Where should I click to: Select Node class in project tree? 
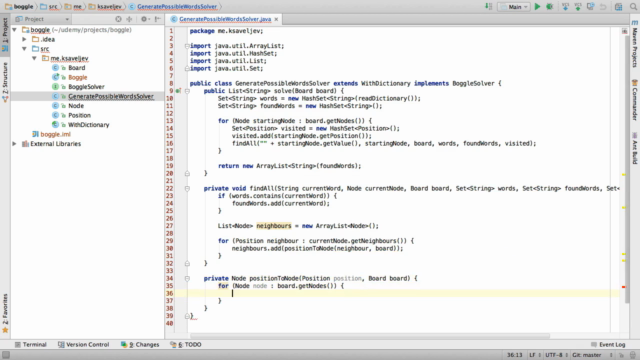click(x=76, y=106)
